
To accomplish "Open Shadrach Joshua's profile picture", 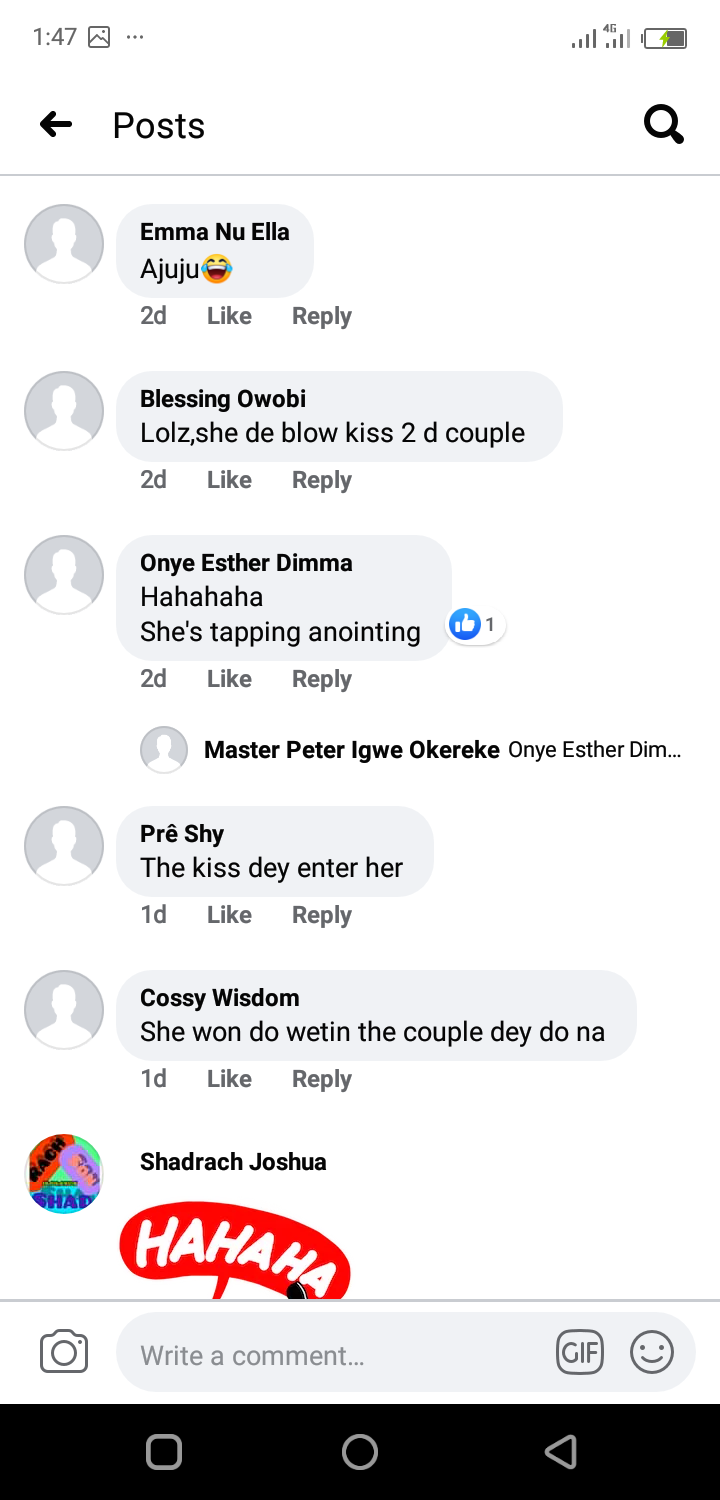I will 64,1173.
